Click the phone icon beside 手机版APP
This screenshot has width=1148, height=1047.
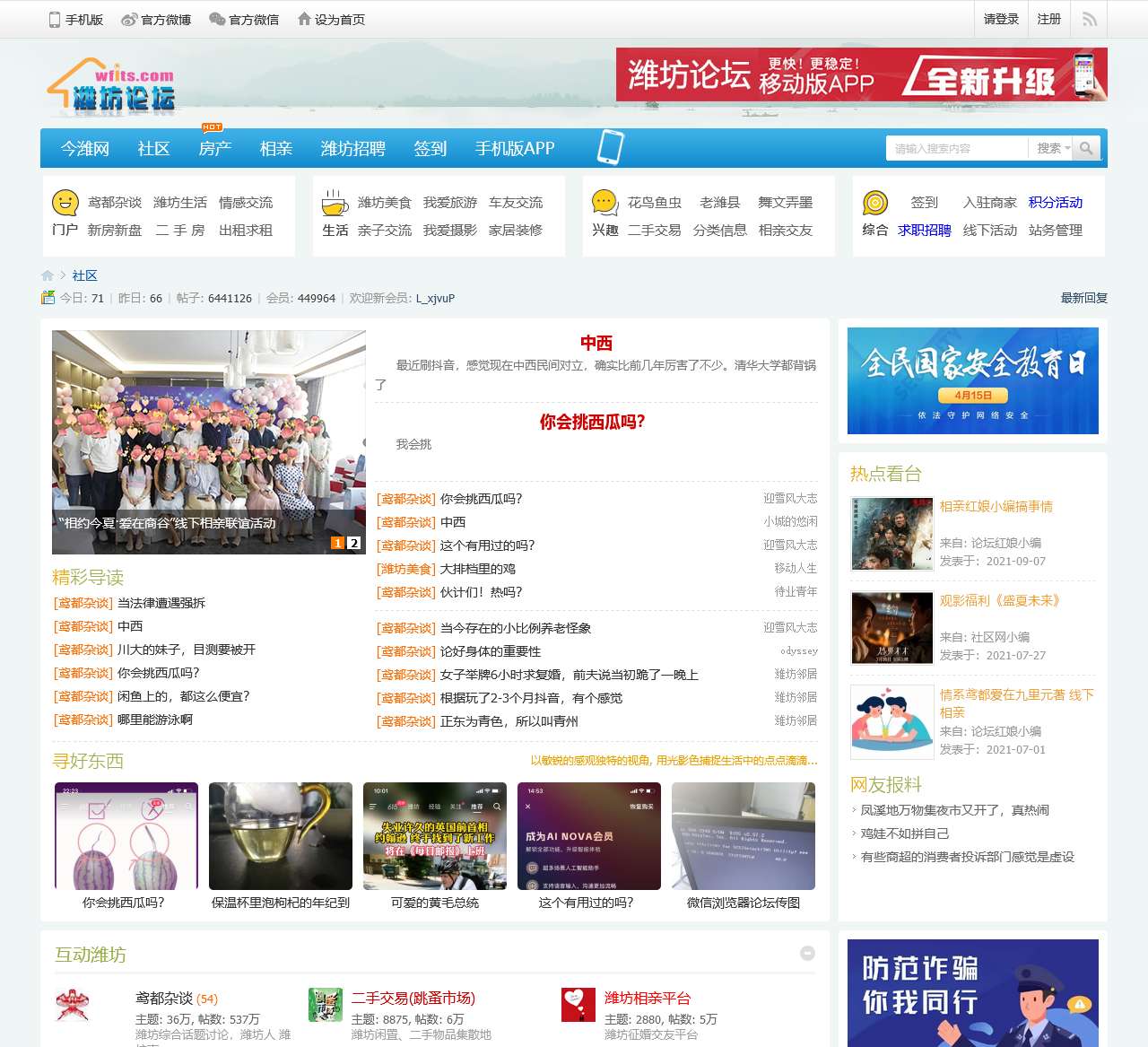click(x=611, y=146)
